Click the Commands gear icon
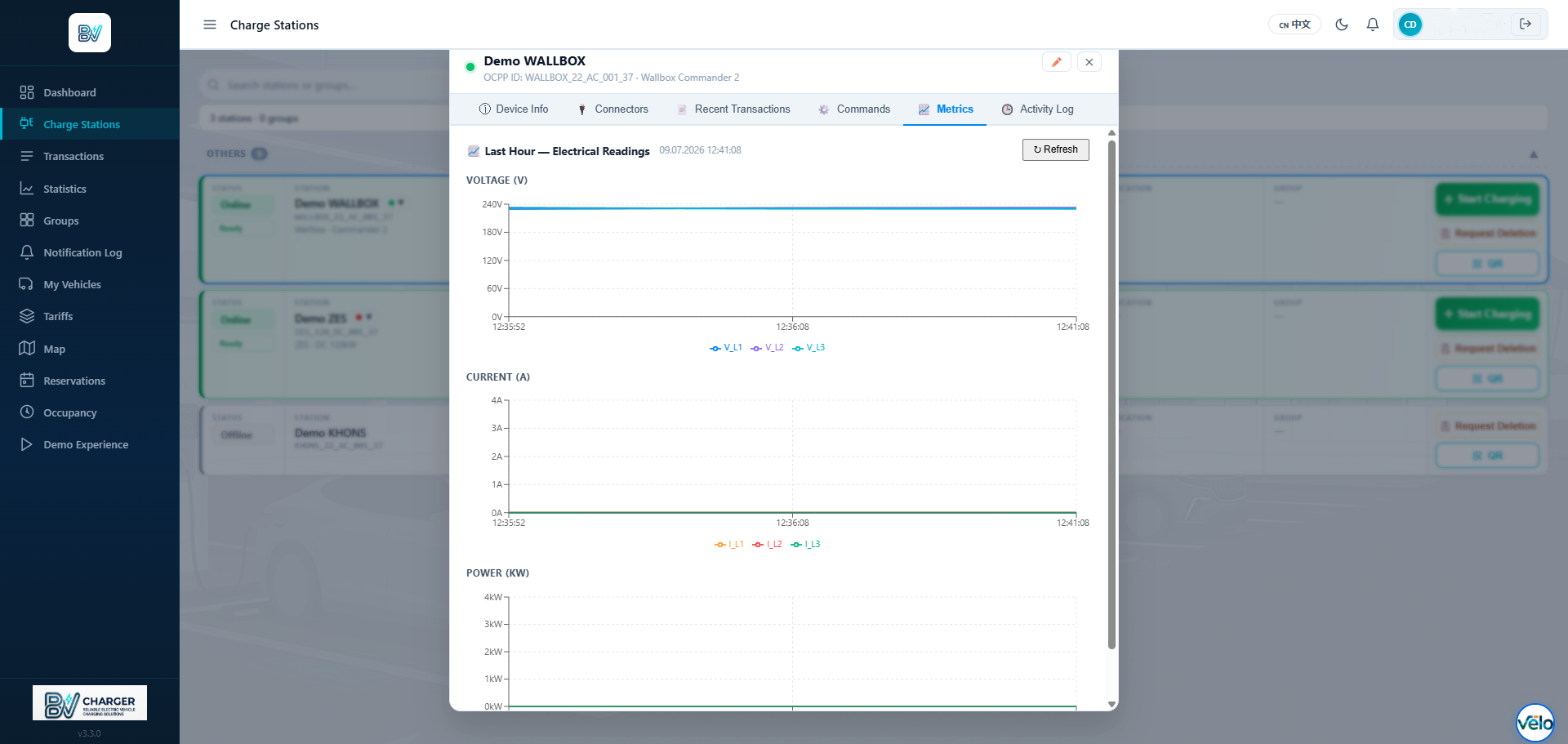 tap(824, 109)
